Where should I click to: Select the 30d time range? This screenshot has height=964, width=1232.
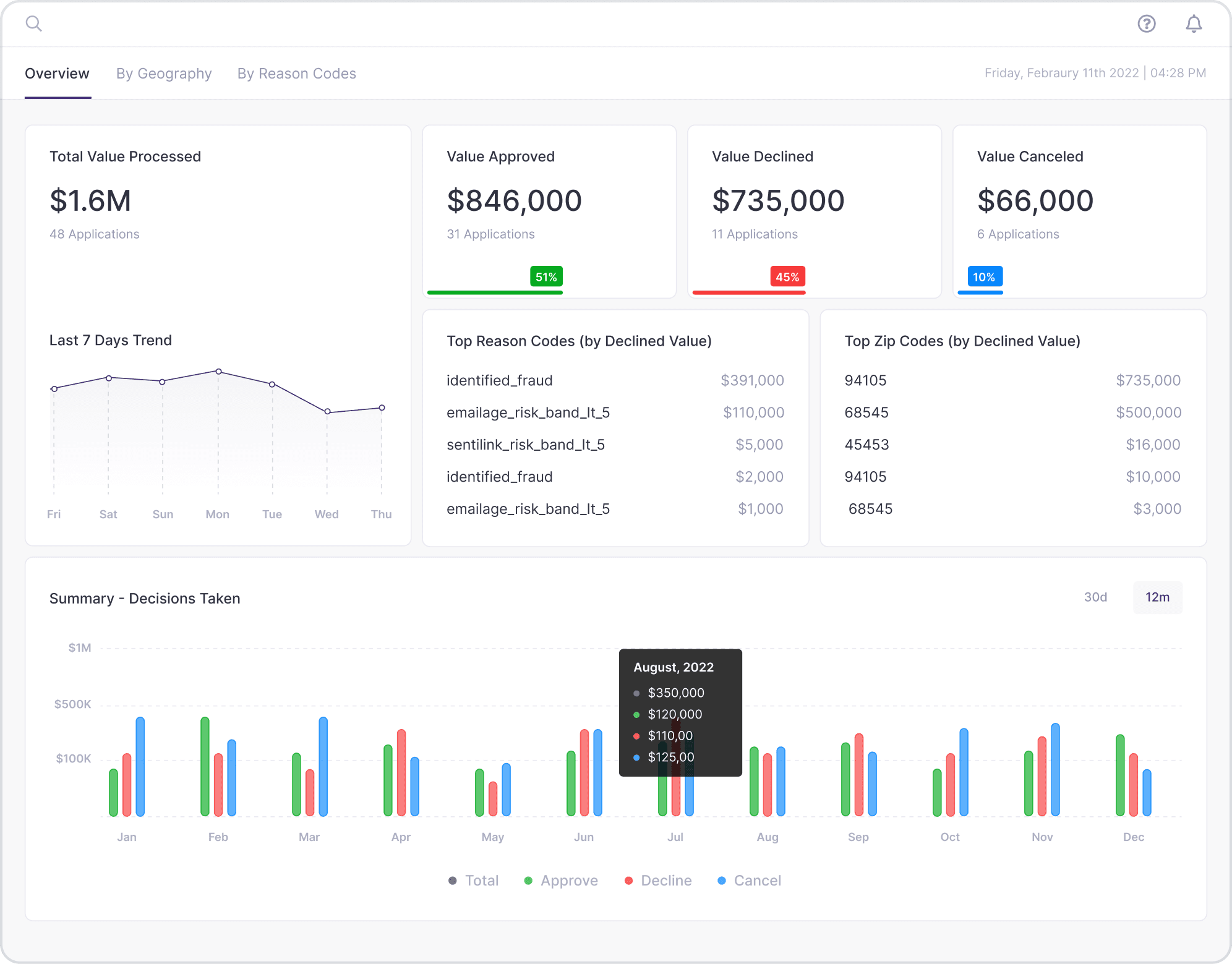(1096, 597)
